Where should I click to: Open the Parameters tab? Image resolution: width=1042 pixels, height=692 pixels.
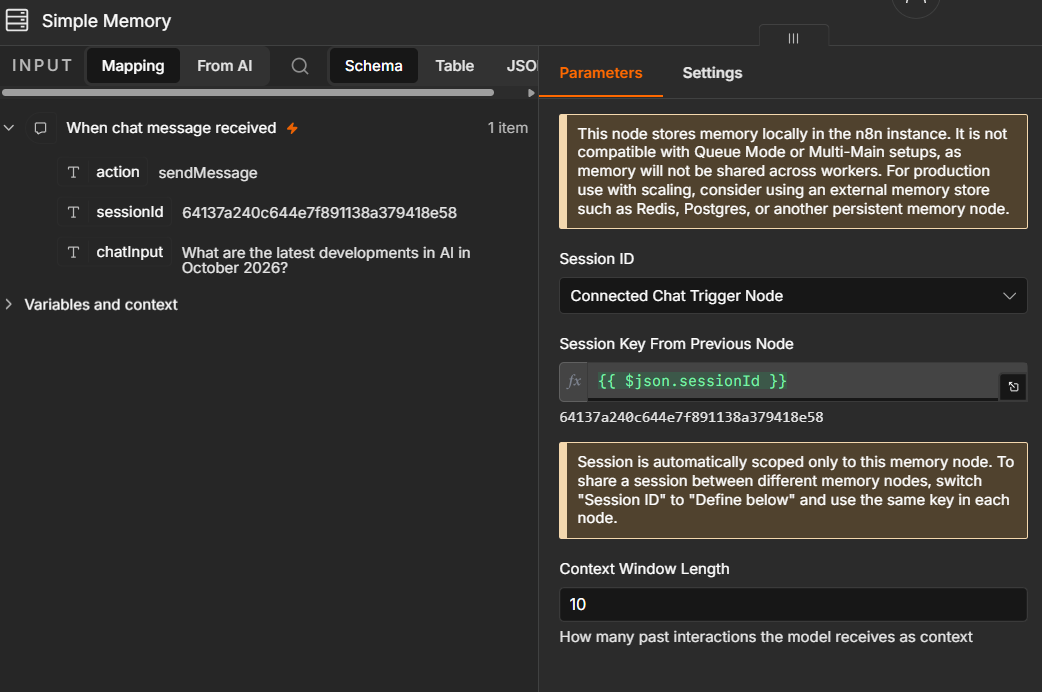pyautogui.click(x=601, y=73)
